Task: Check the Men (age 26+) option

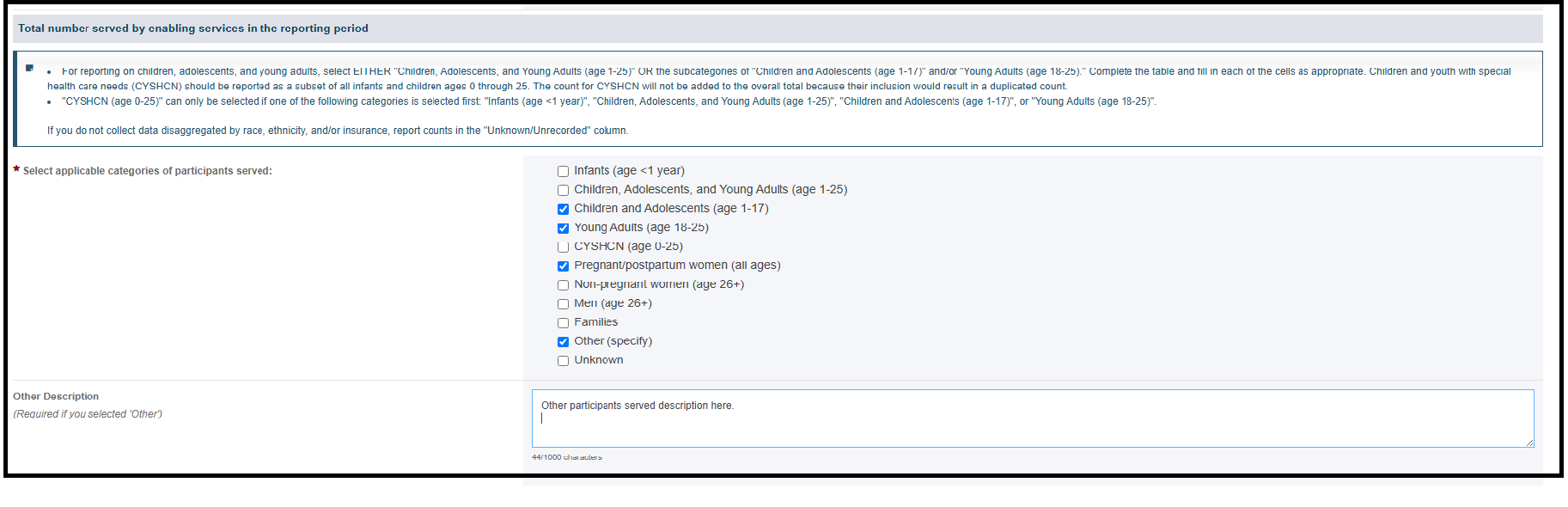Action: pyautogui.click(x=563, y=303)
